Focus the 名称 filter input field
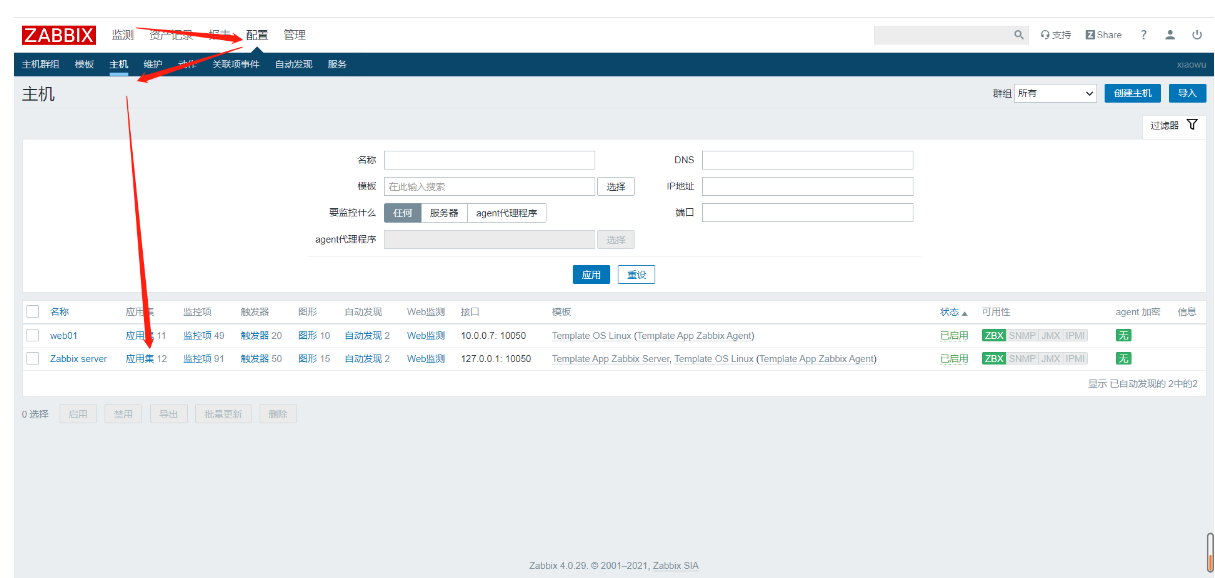The width and height of the screenshot is (1215, 578). [489, 160]
